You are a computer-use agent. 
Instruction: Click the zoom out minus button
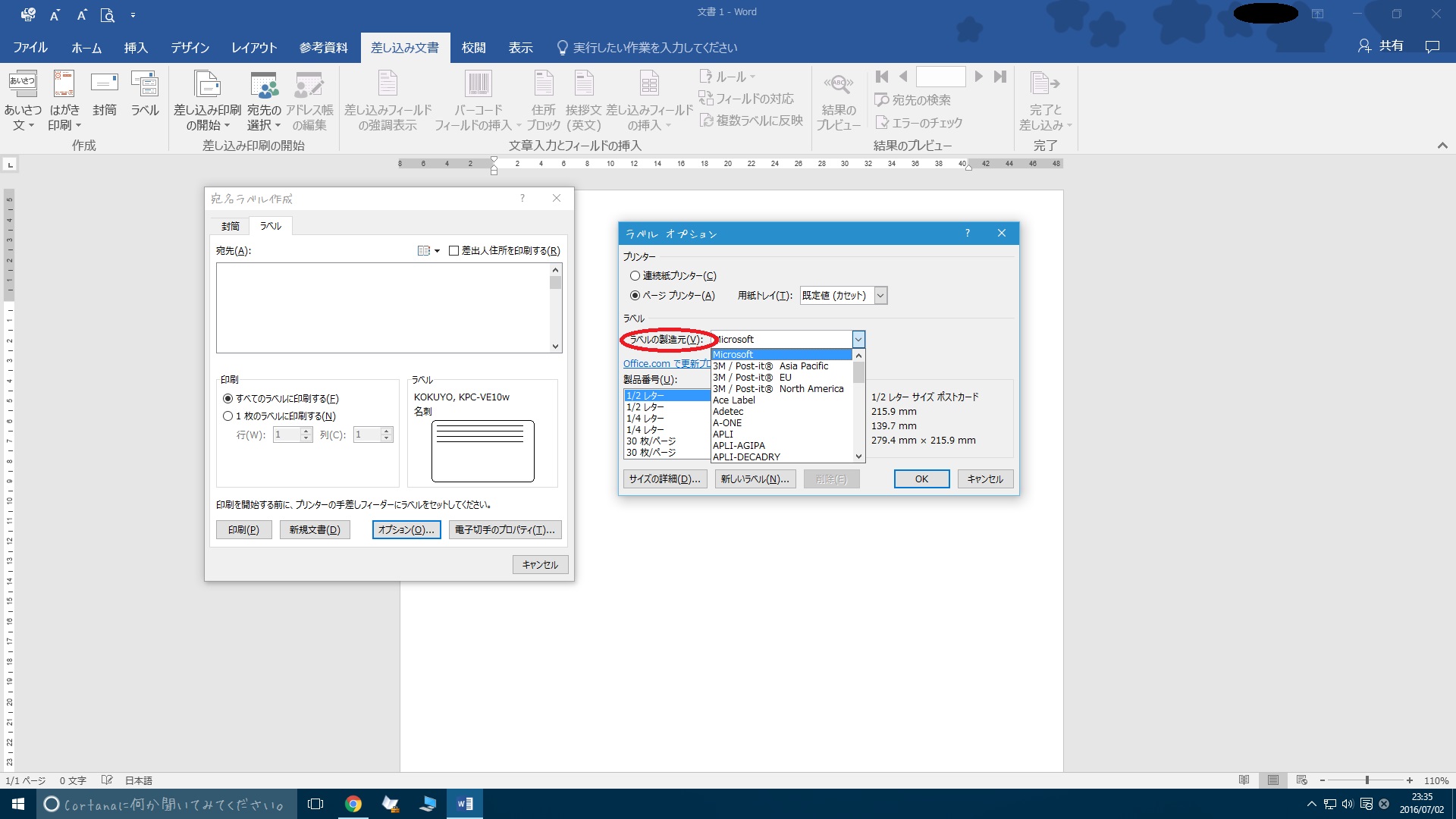point(1323,780)
